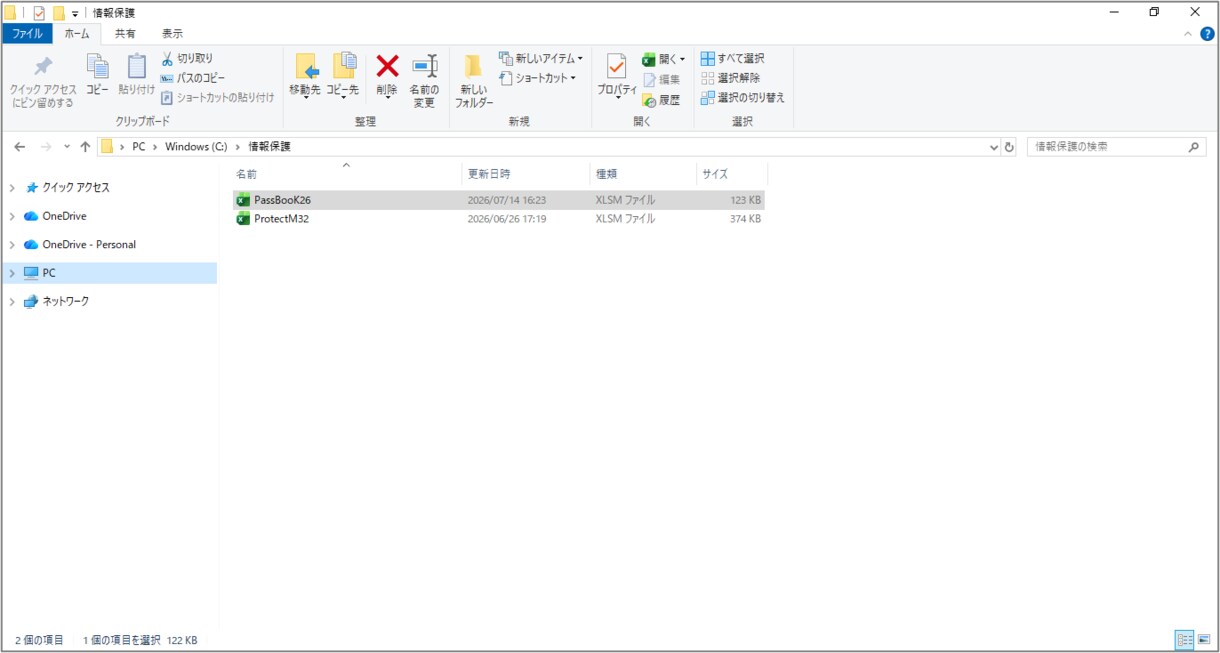
Task: Sort by サイズ column header
Action: (731, 174)
